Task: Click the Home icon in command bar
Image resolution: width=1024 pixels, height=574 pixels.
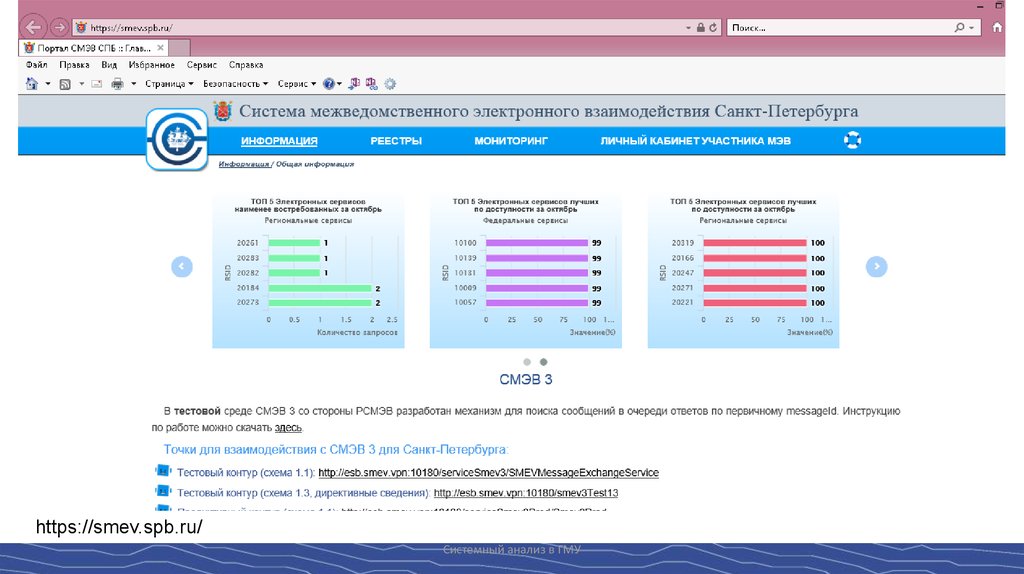Action: point(32,84)
